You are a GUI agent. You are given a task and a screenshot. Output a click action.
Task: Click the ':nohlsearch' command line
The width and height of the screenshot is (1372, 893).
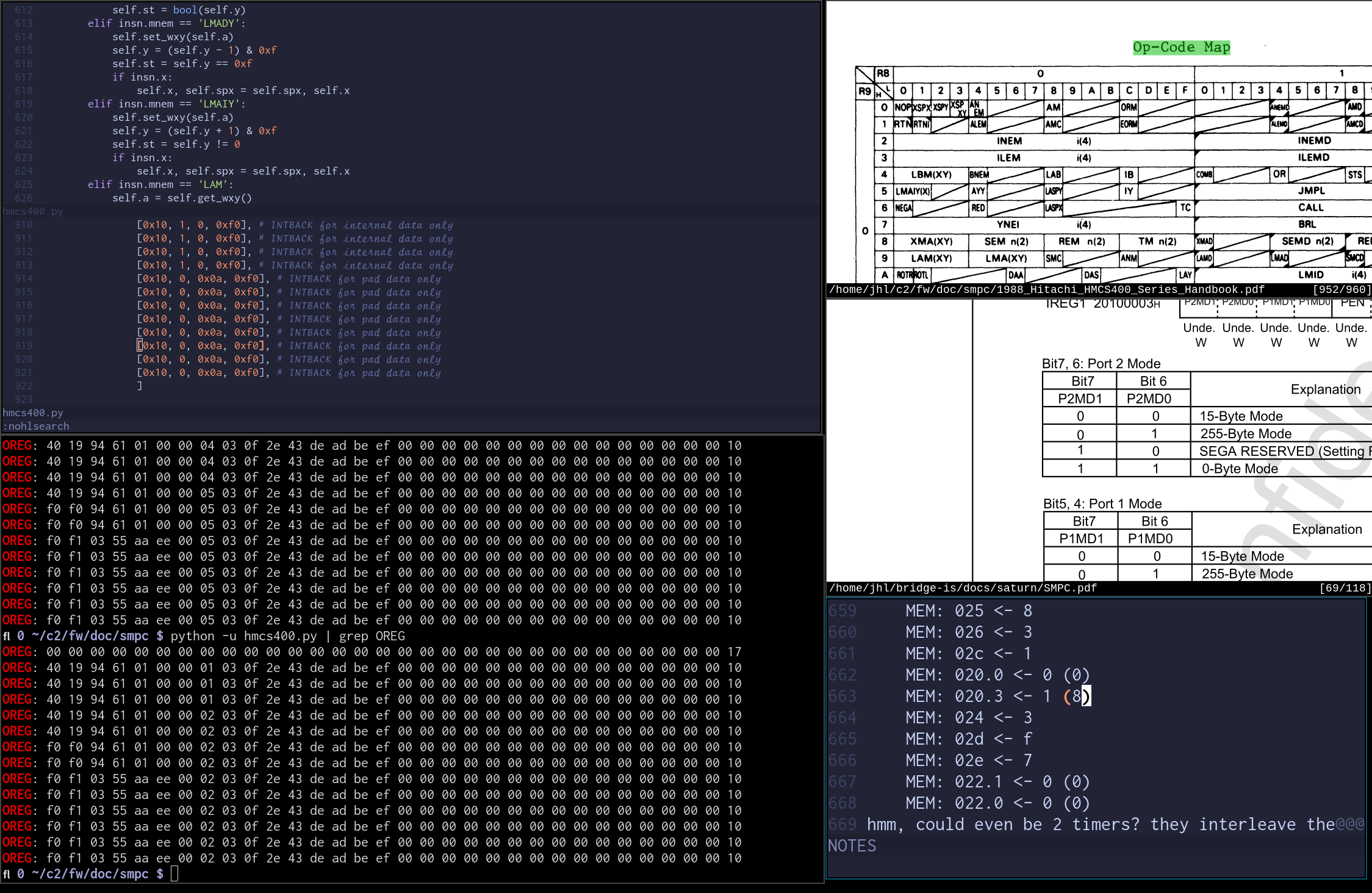tap(37, 426)
